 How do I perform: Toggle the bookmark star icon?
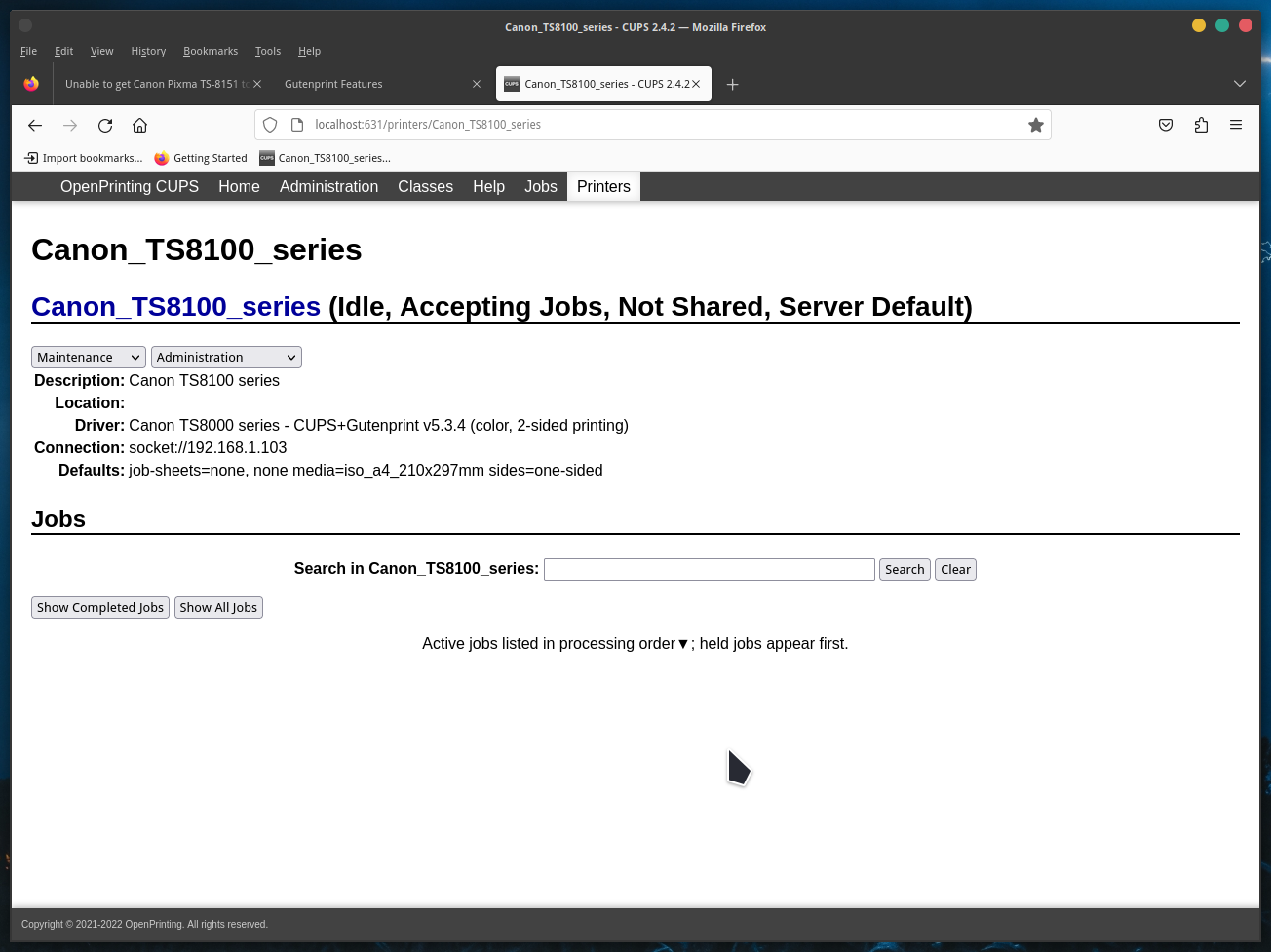click(x=1036, y=125)
